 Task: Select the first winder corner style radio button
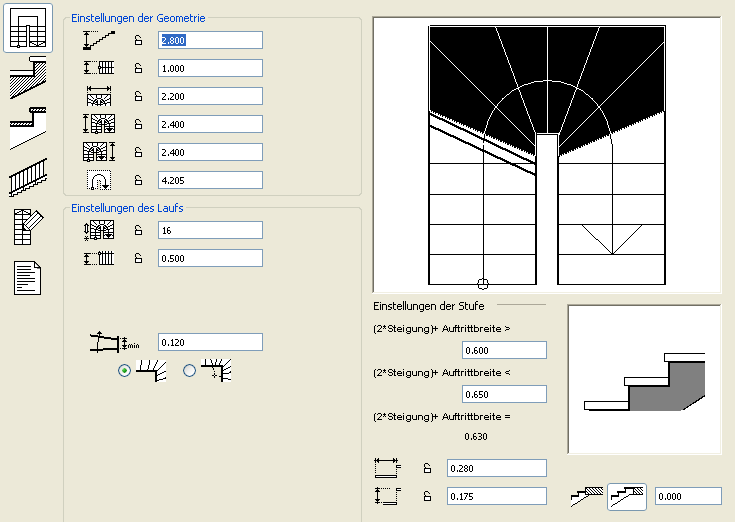124,371
